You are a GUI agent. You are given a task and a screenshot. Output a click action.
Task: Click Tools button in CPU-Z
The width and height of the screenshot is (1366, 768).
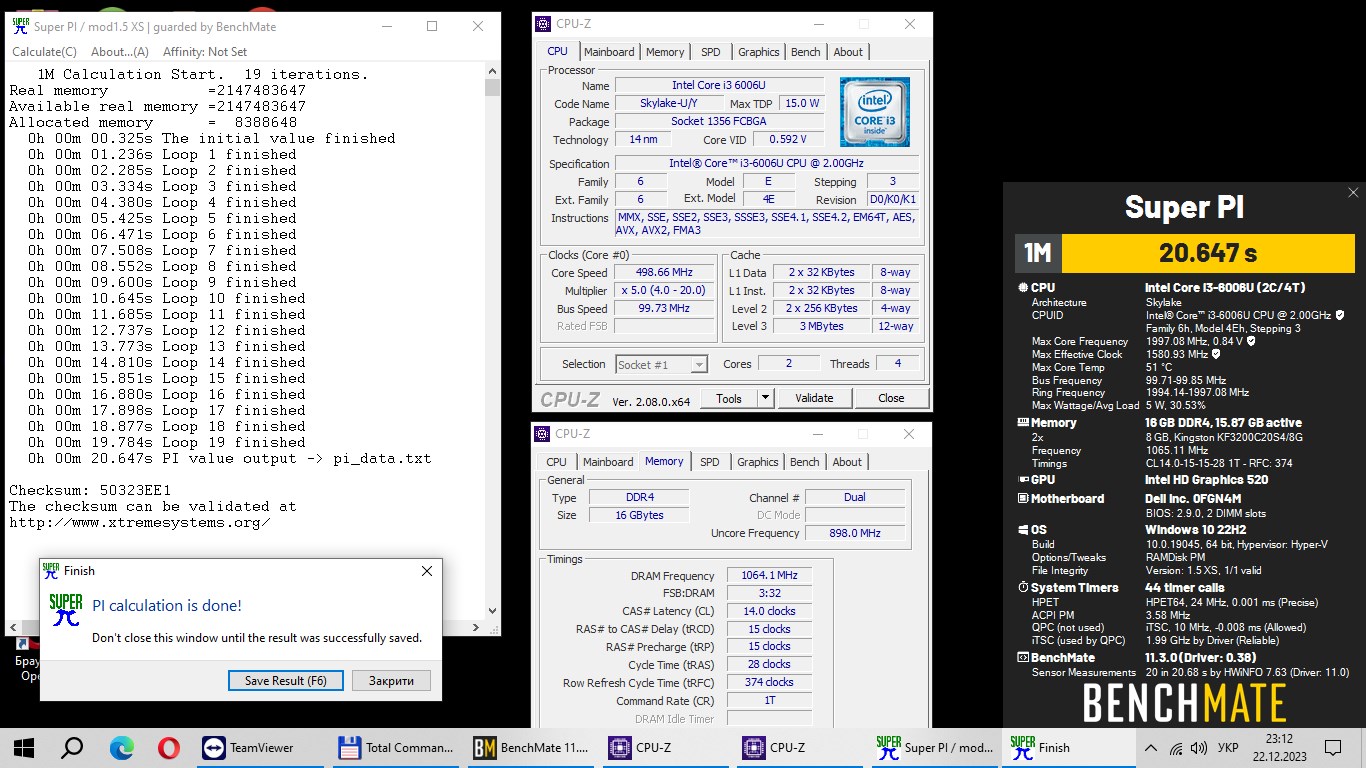click(x=729, y=398)
